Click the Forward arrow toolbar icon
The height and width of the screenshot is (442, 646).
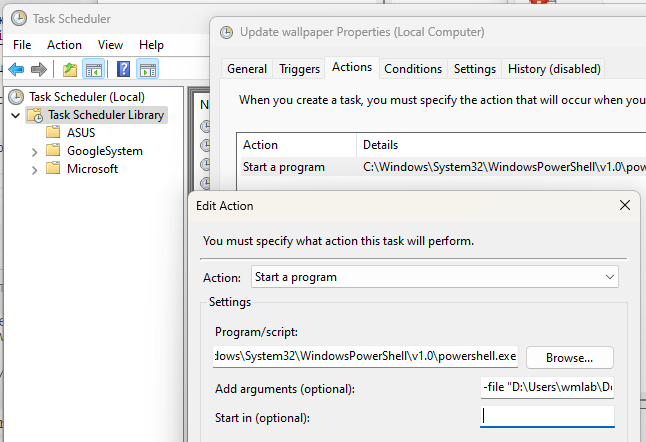[x=39, y=69]
